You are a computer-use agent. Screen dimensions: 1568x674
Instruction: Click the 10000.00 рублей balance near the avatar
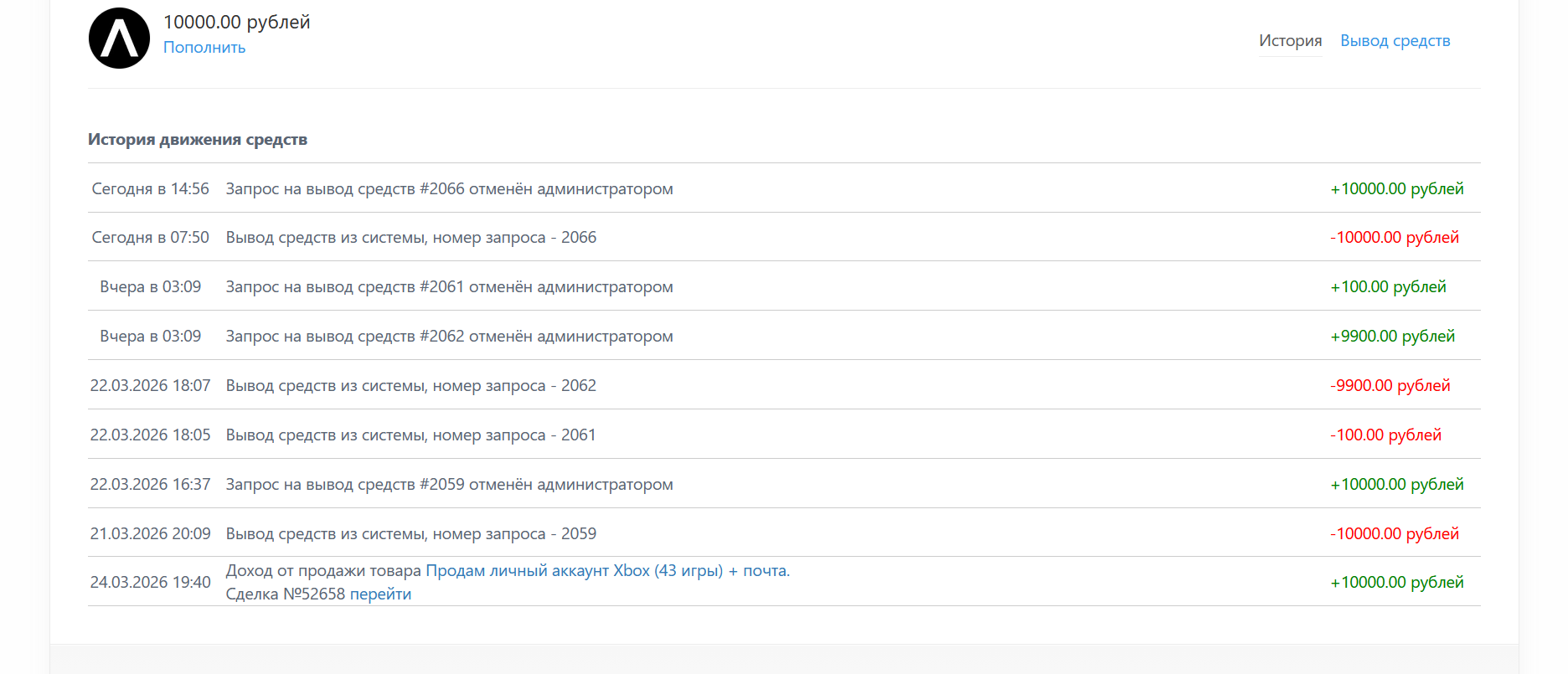pyautogui.click(x=236, y=23)
